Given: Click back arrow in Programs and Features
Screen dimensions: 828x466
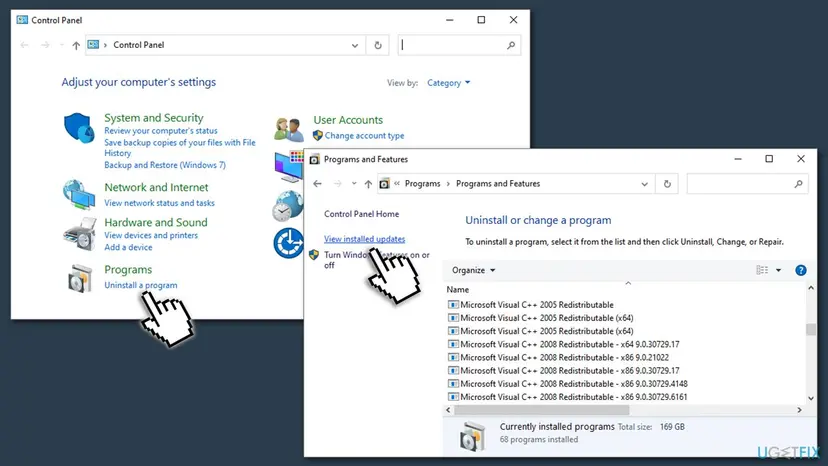Looking at the screenshot, I should pos(317,184).
